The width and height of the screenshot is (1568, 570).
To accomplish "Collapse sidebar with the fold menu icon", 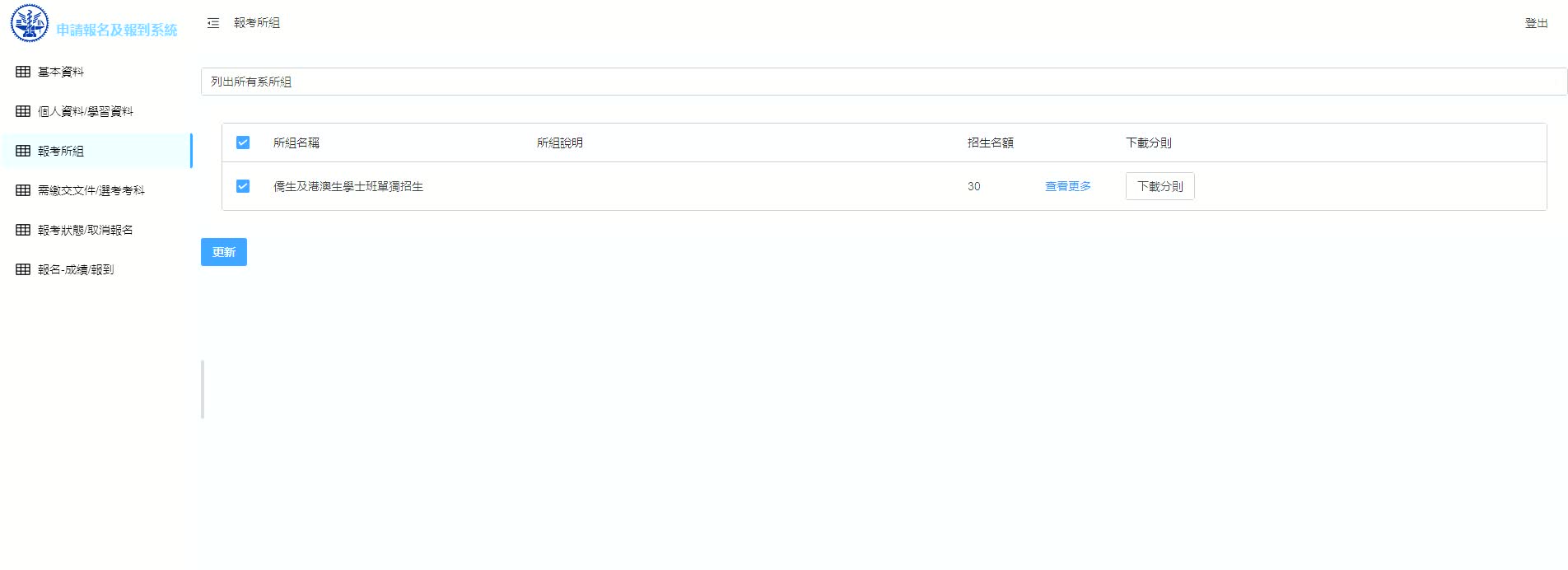I will (x=213, y=23).
